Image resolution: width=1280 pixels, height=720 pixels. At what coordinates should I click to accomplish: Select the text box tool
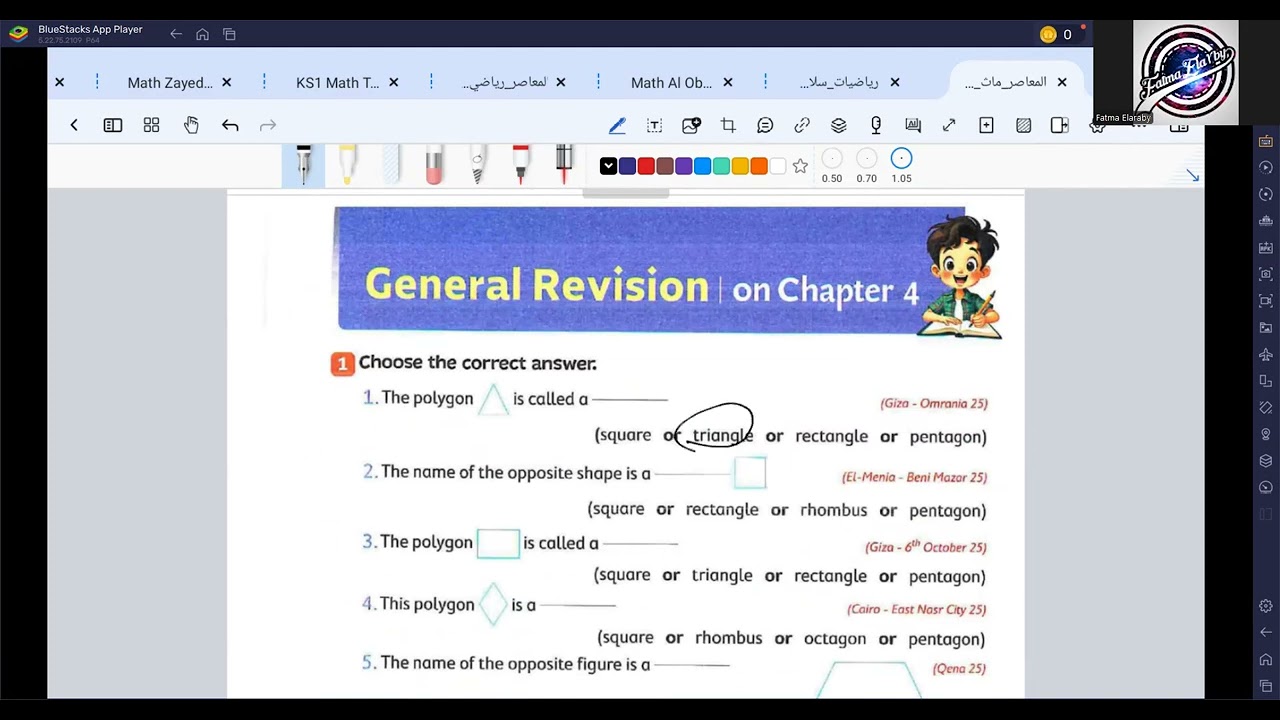point(654,125)
